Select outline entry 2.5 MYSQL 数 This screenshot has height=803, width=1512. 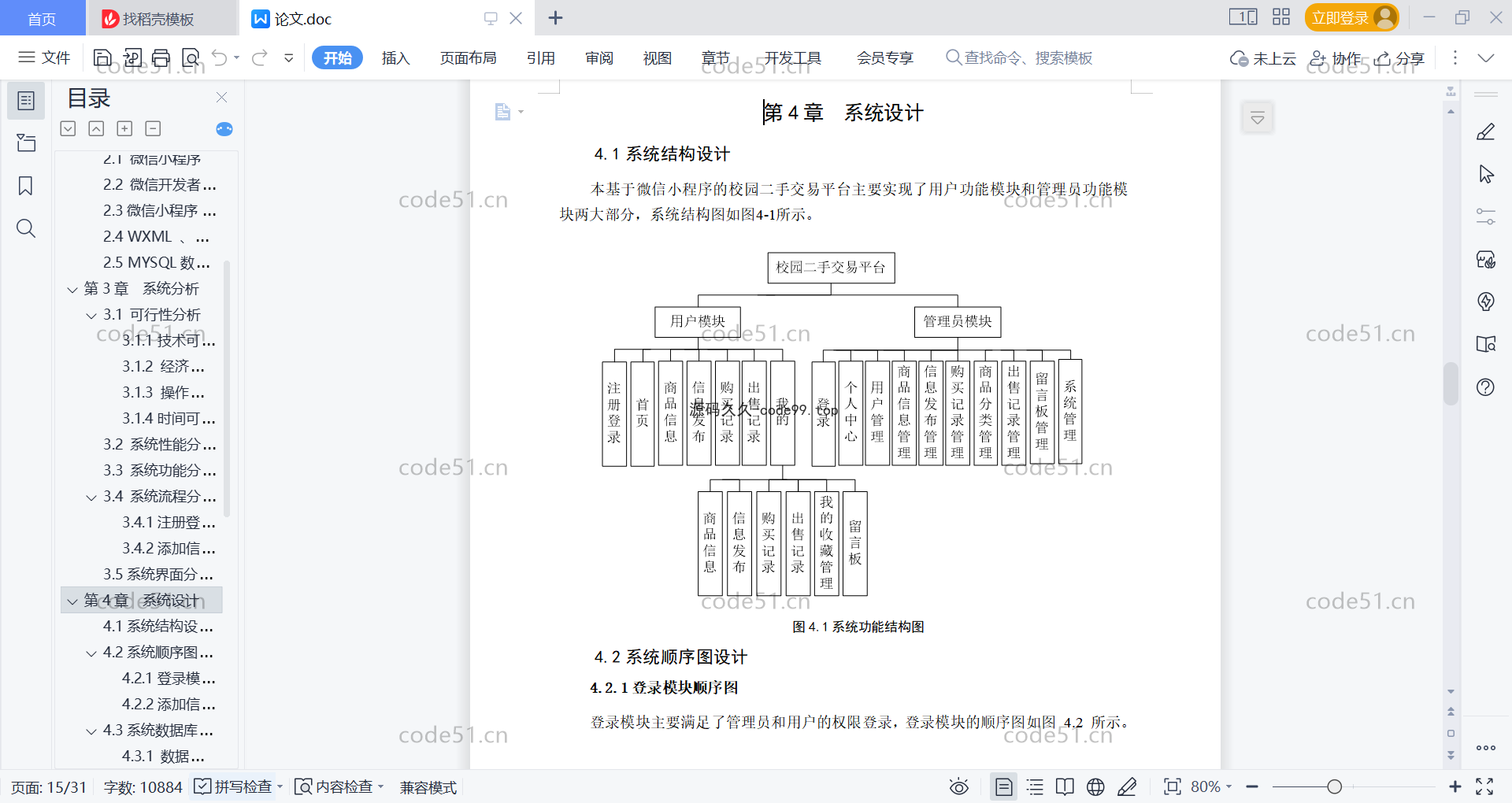click(156, 262)
